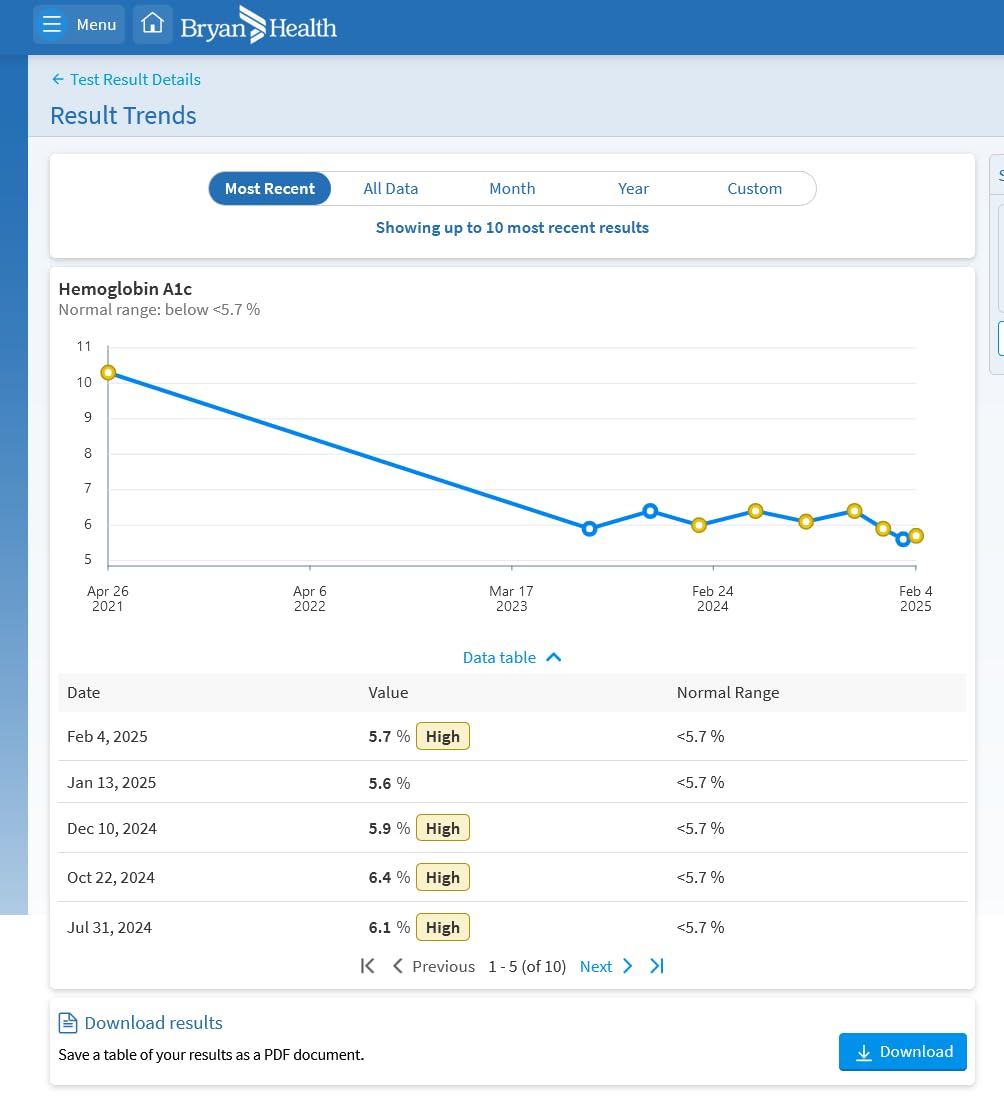This screenshot has width=1004, height=1099.
Task: Download results as PDF
Action: (x=902, y=1051)
